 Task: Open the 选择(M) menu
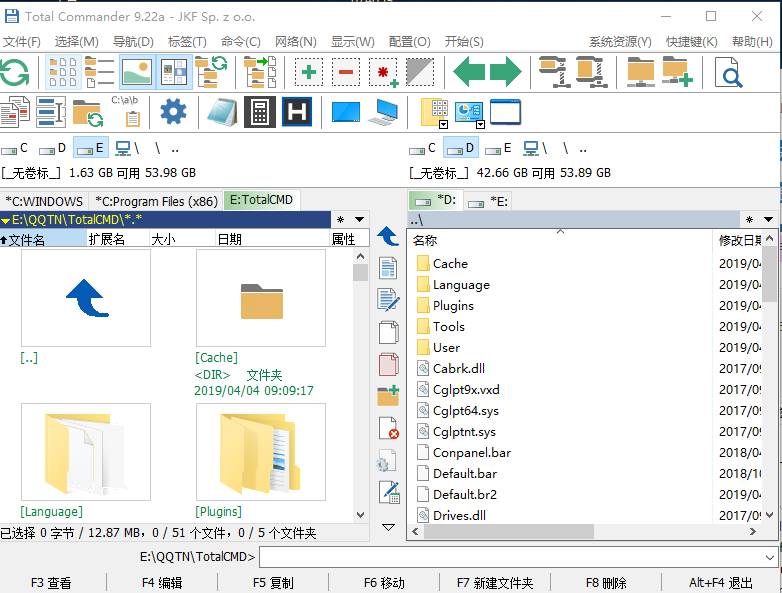tap(76, 42)
